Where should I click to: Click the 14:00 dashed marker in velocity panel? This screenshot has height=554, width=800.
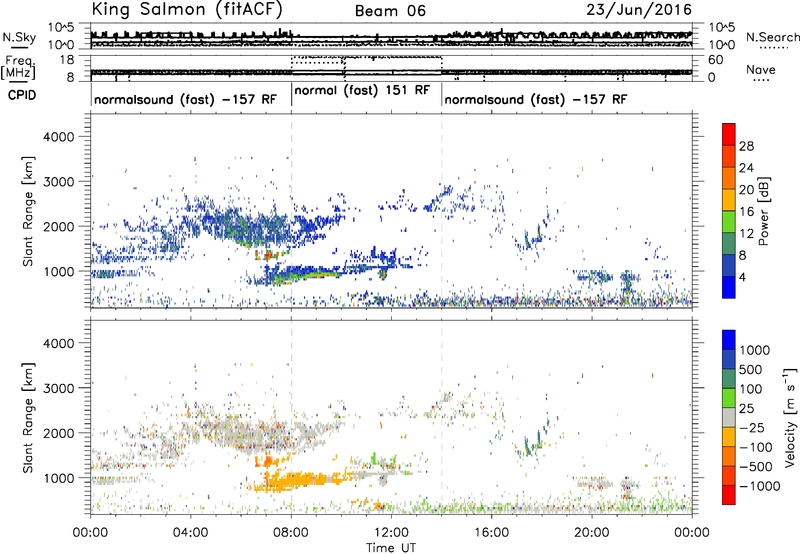pyautogui.click(x=442, y=417)
